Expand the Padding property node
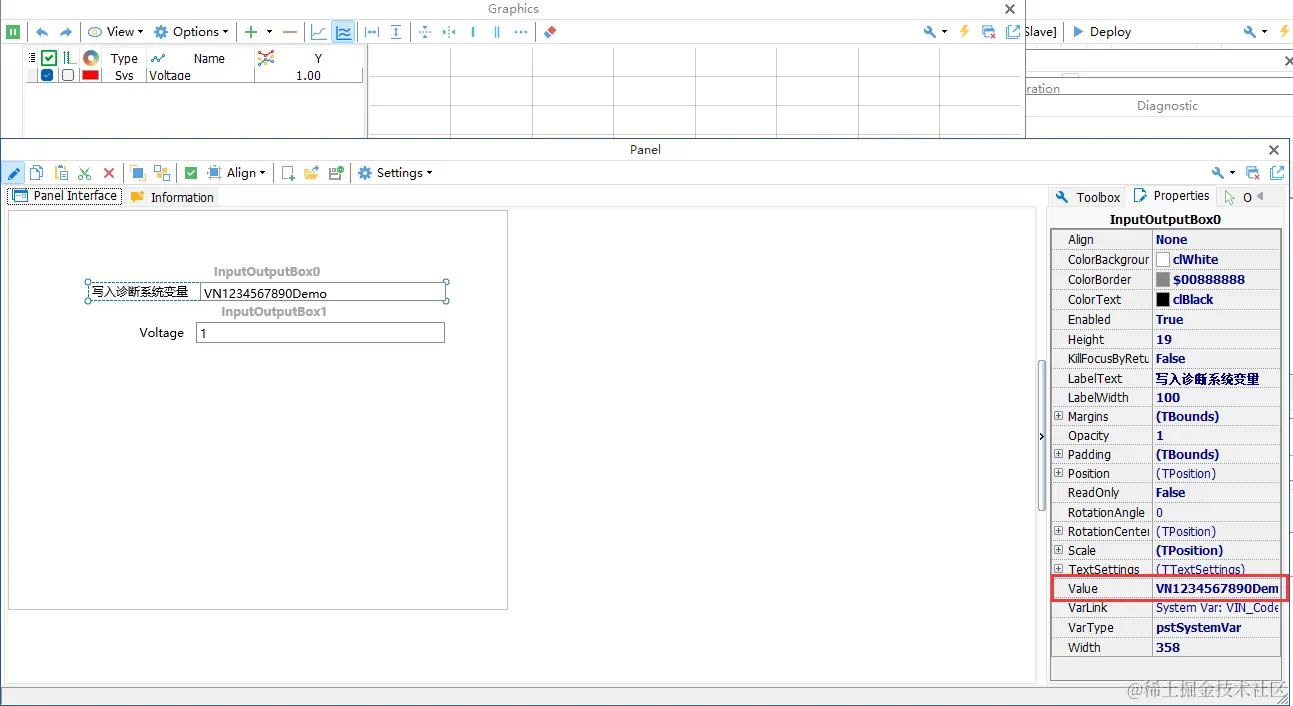Image resolution: width=1293 pixels, height=706 pixels. 1059,454
